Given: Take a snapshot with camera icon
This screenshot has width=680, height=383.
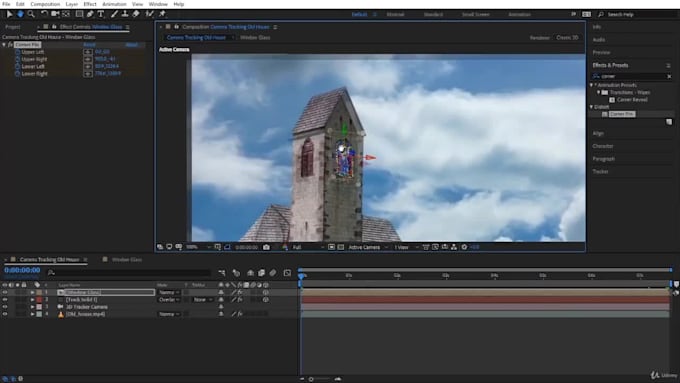Looking at the screenshot, I should (x=266, y=247).
